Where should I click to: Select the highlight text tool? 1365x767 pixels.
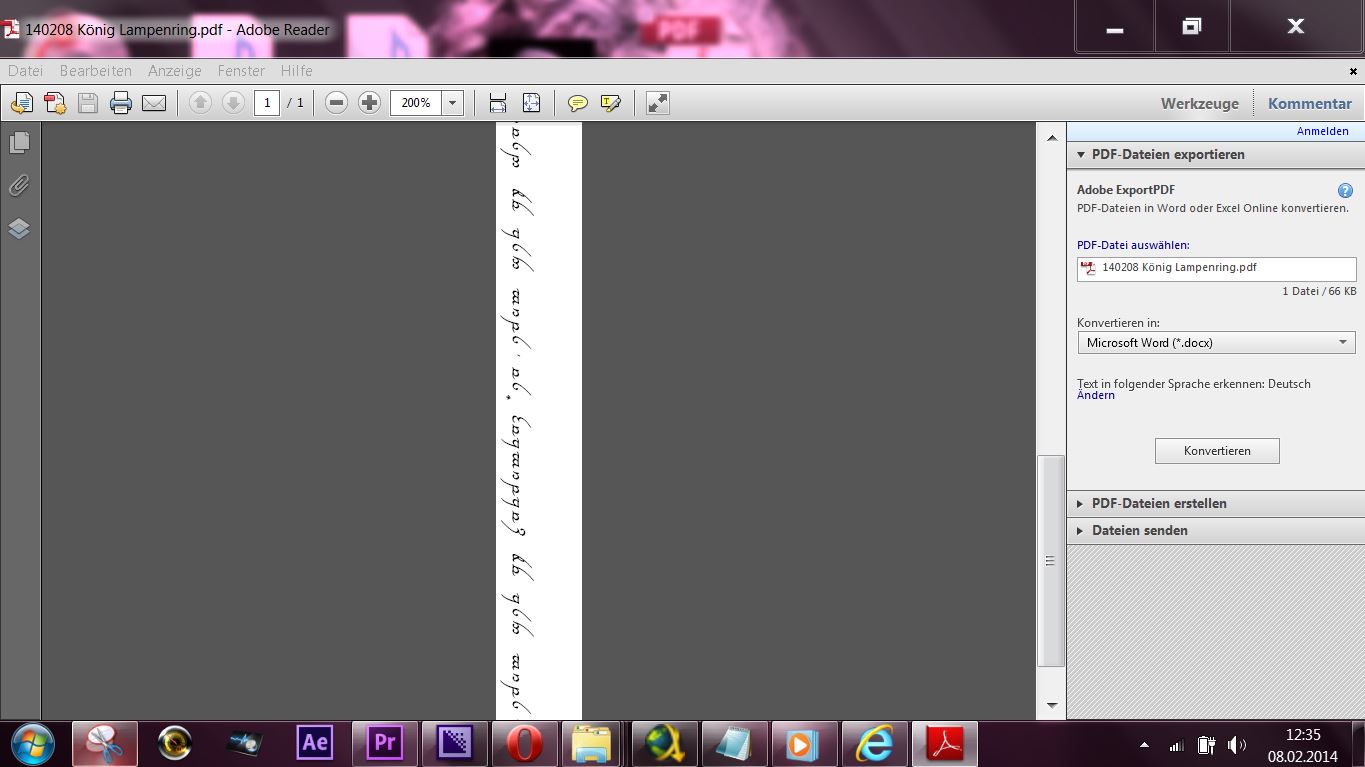(x=611, y=103)
